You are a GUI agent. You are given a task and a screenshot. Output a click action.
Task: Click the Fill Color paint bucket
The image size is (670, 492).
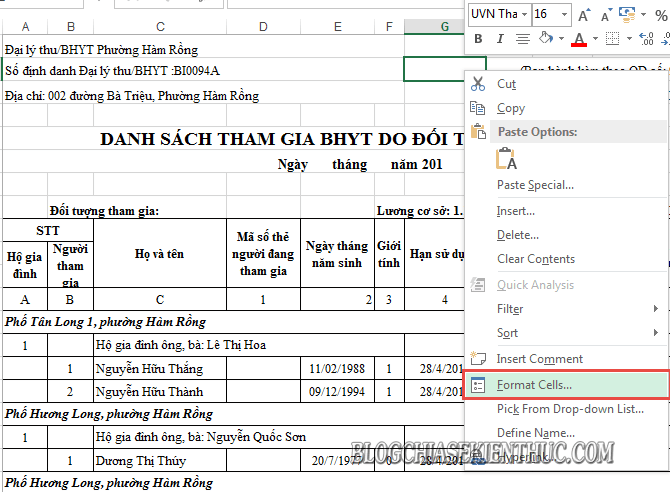545,38
